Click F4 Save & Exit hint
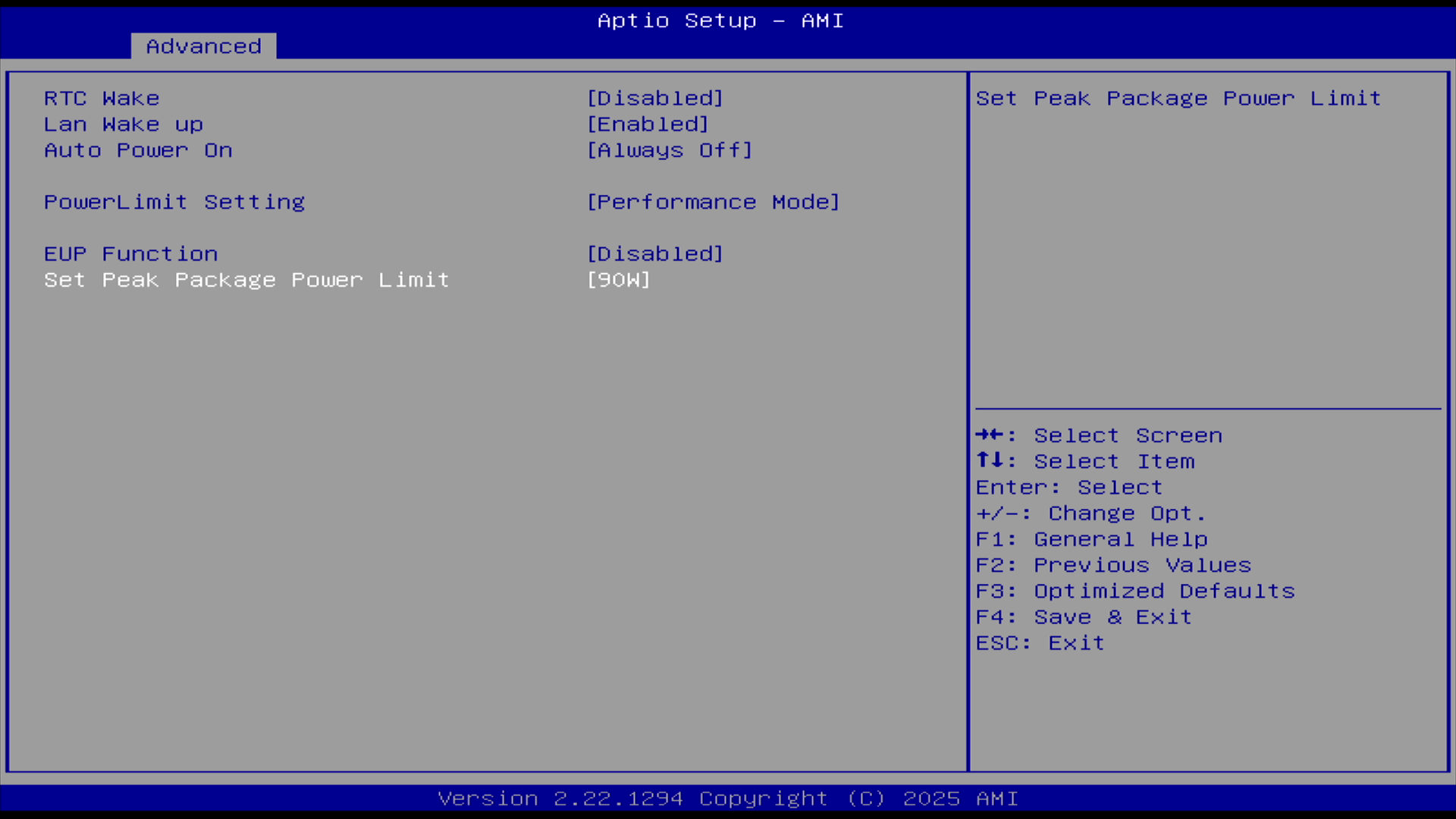The width and height of the screenshot is (1456, 819). [1083, 617]
